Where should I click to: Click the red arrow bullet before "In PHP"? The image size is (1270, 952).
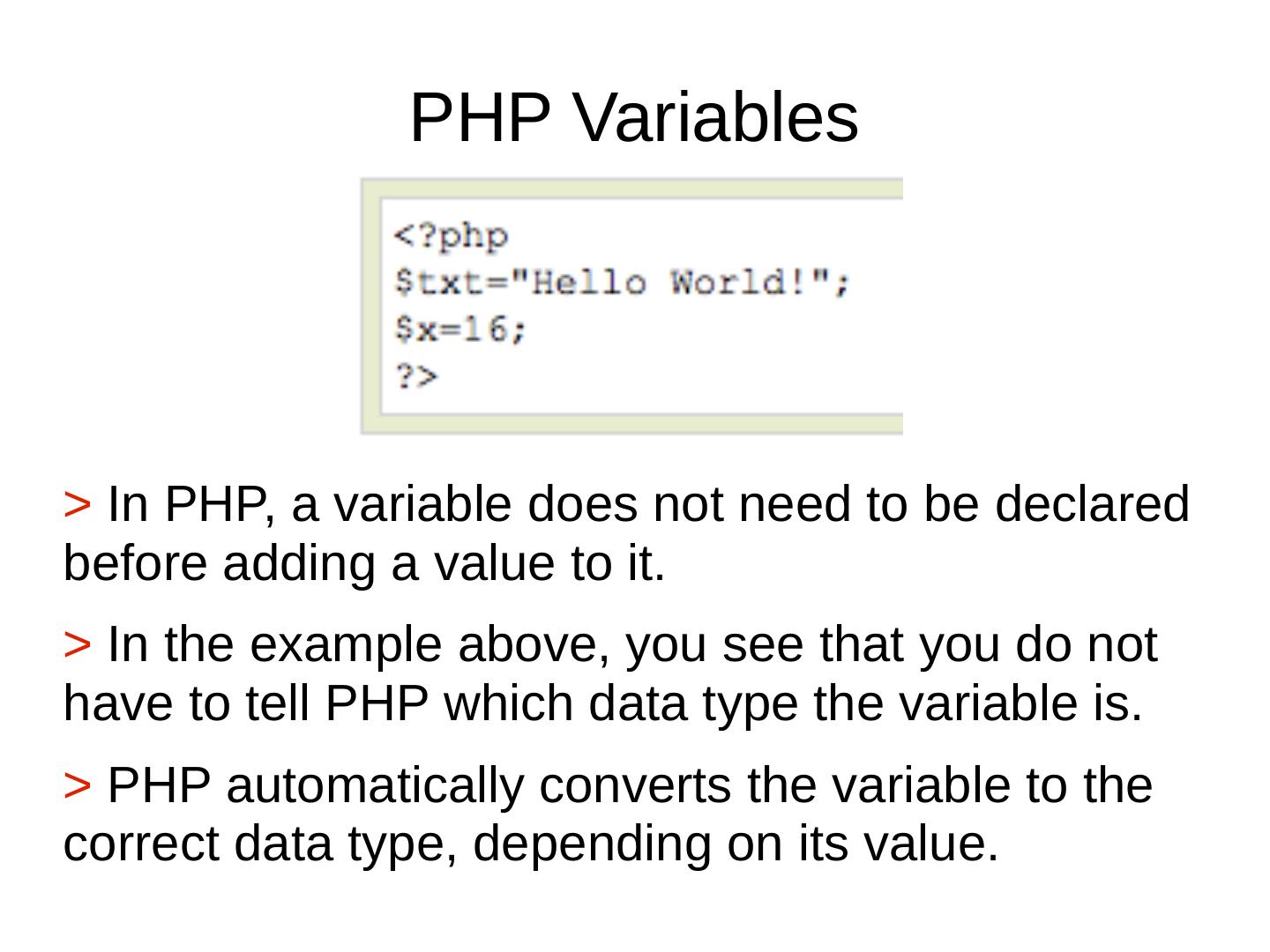[x=77, y=505]
